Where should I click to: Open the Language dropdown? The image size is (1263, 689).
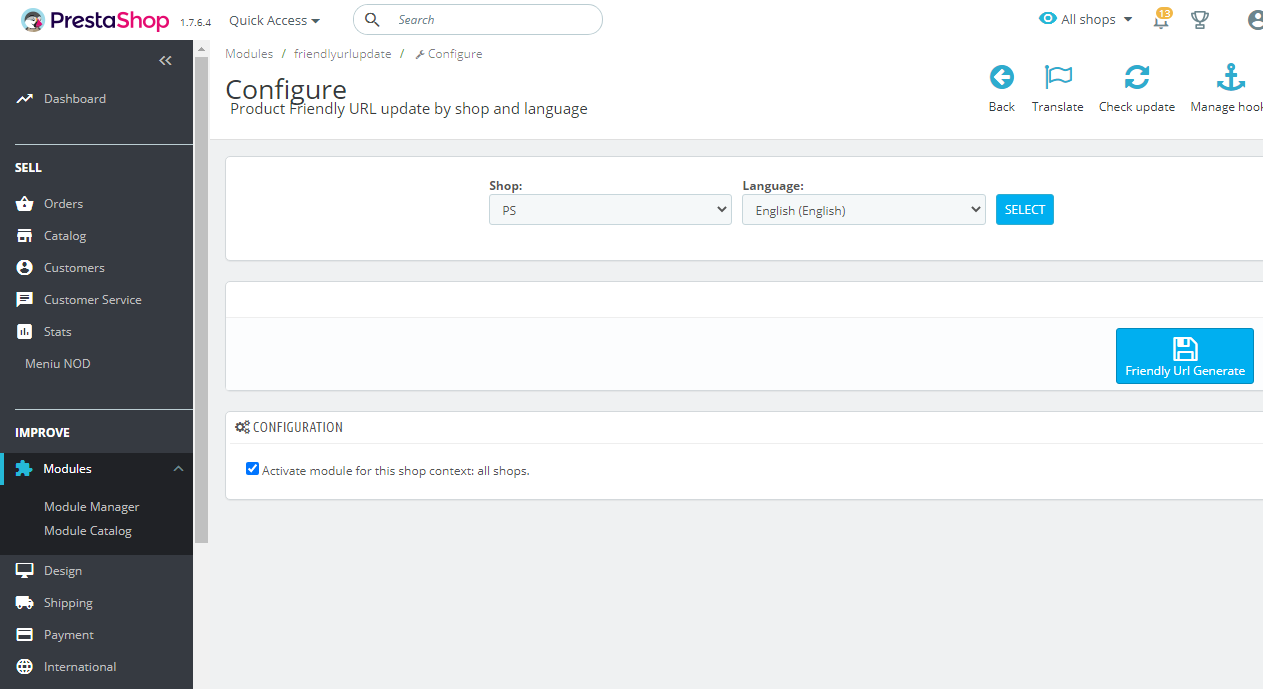tap(864, 210)
